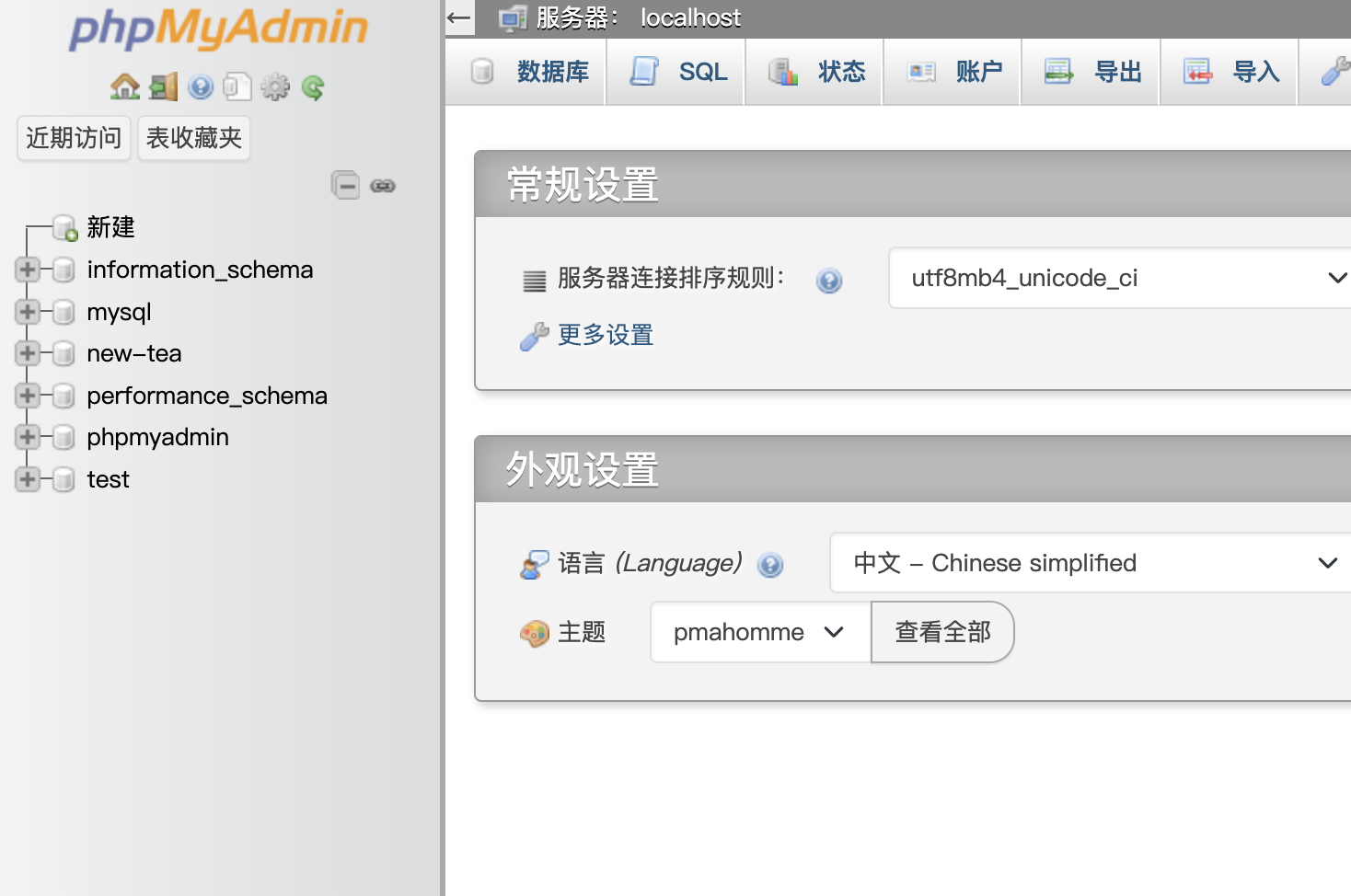Click the 常规设置 section heading

pyautogui.click(x=583, y=185)
